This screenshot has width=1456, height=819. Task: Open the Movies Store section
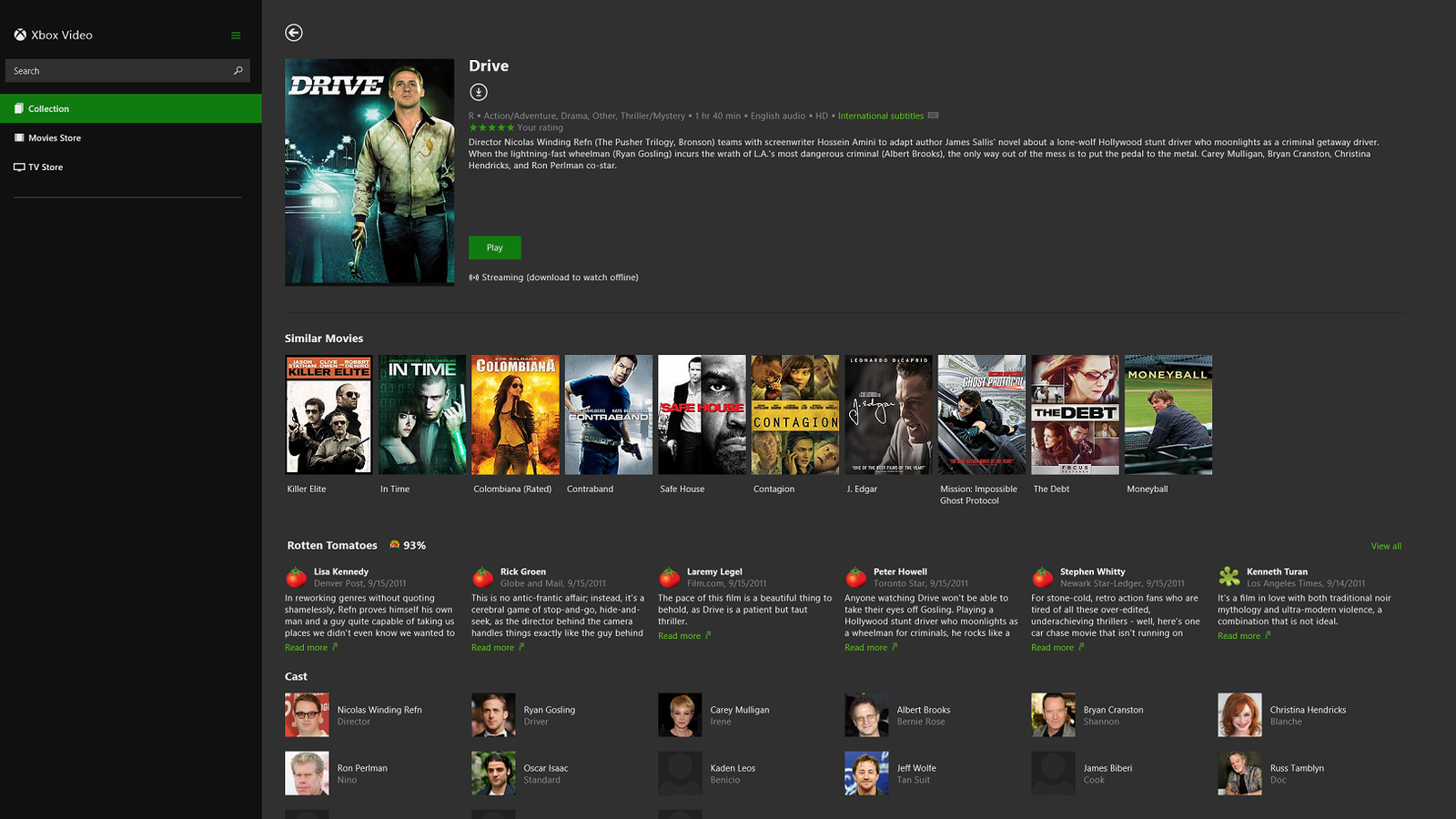(x=131, y=137)
